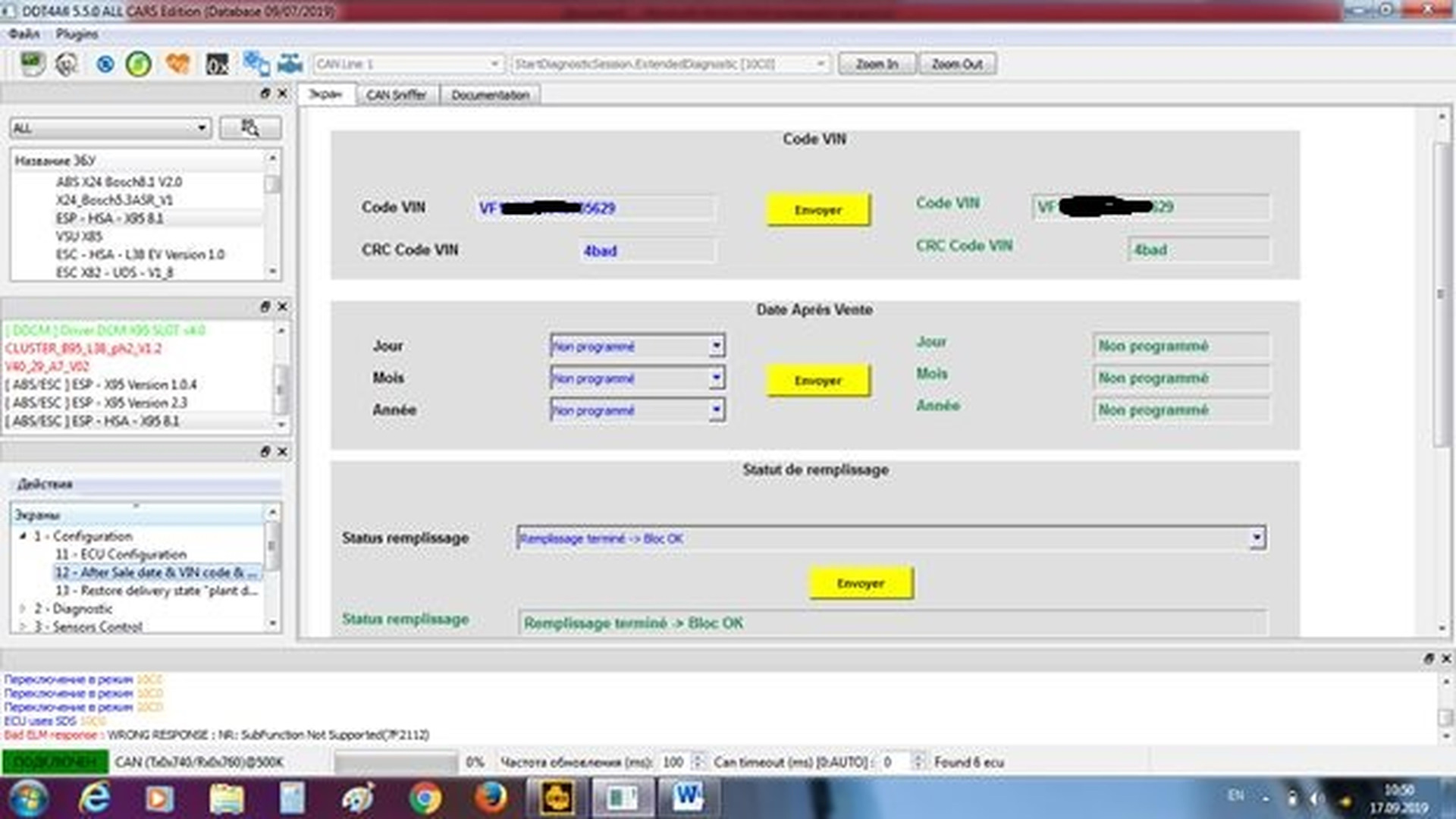Click the blue valve pipe toolbar icon
1456x819 pixels.
pos(290,64)
